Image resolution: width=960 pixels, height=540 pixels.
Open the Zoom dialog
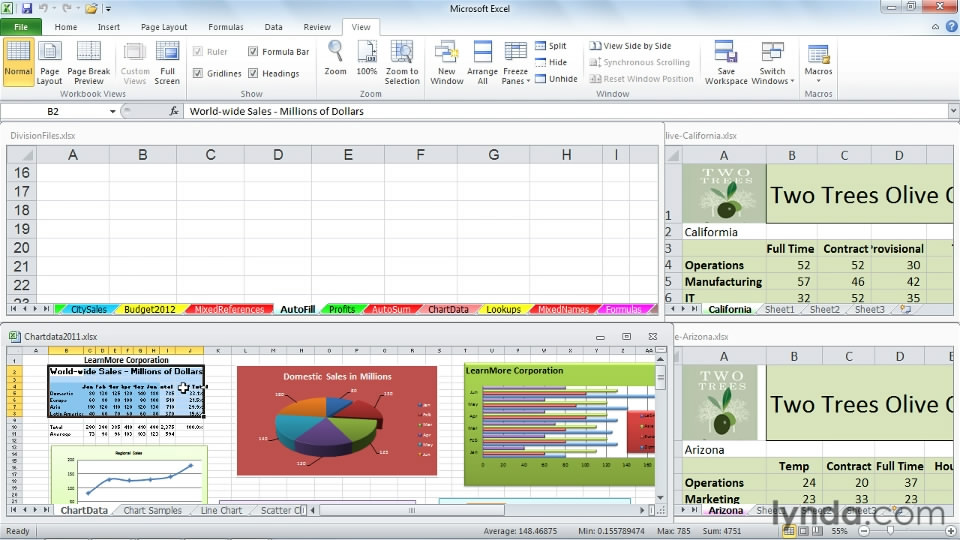pyautogui.click(x=336, y=59)
